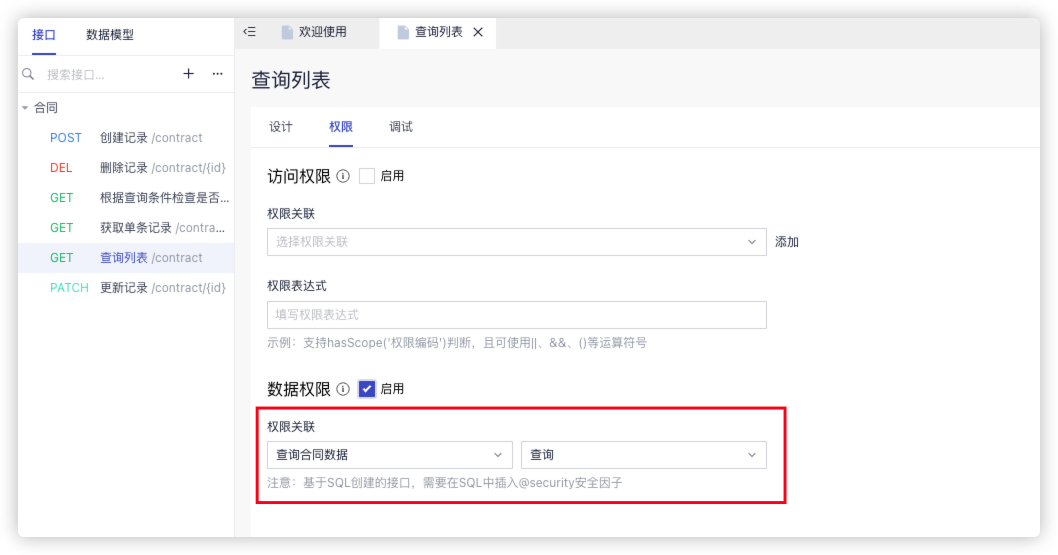Open the 查询 operation dropdown
This screenshot has width=1058, height=555.
pos(643,455)
